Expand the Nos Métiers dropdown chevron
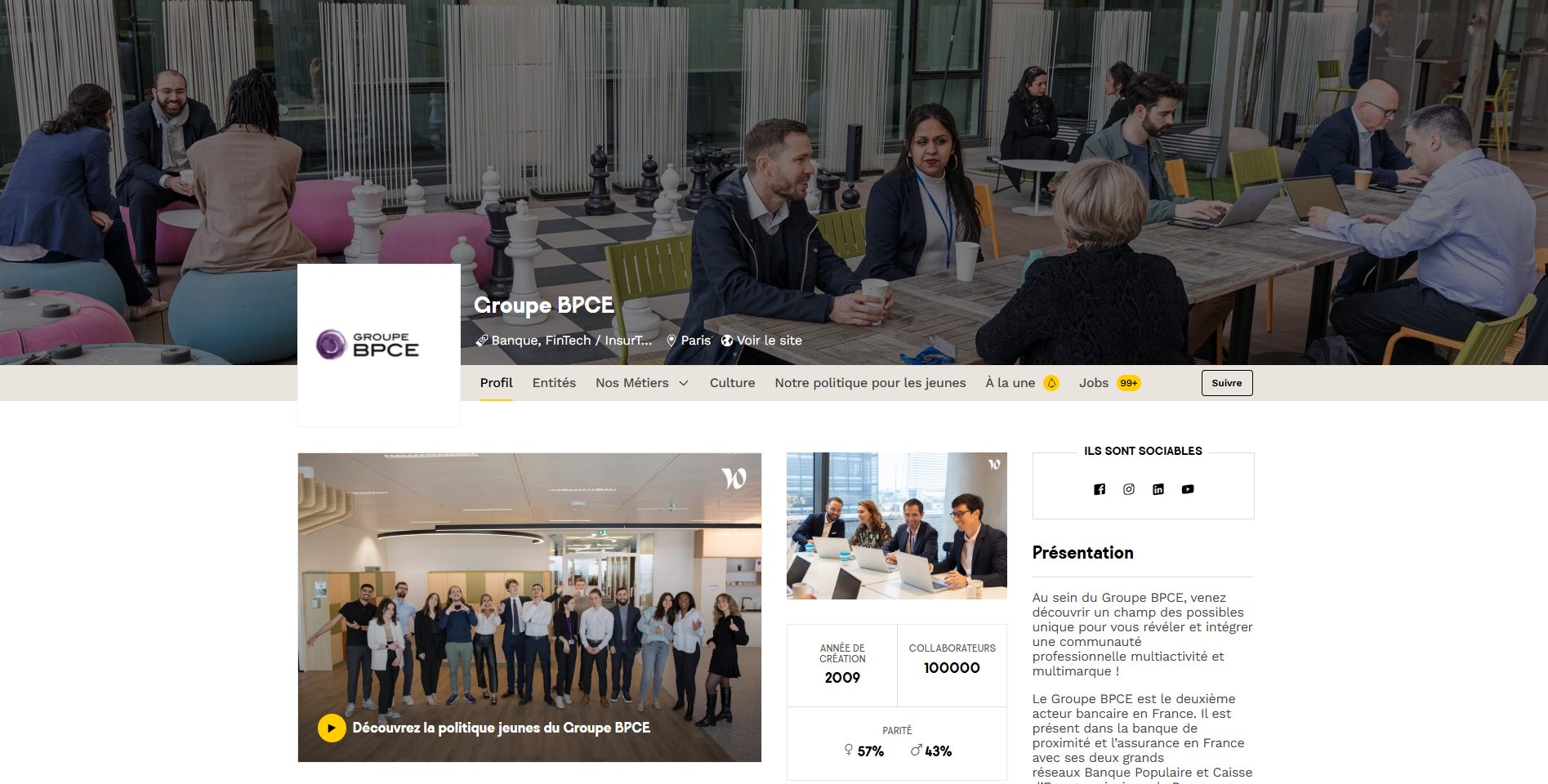 click(x=684, y=383)
